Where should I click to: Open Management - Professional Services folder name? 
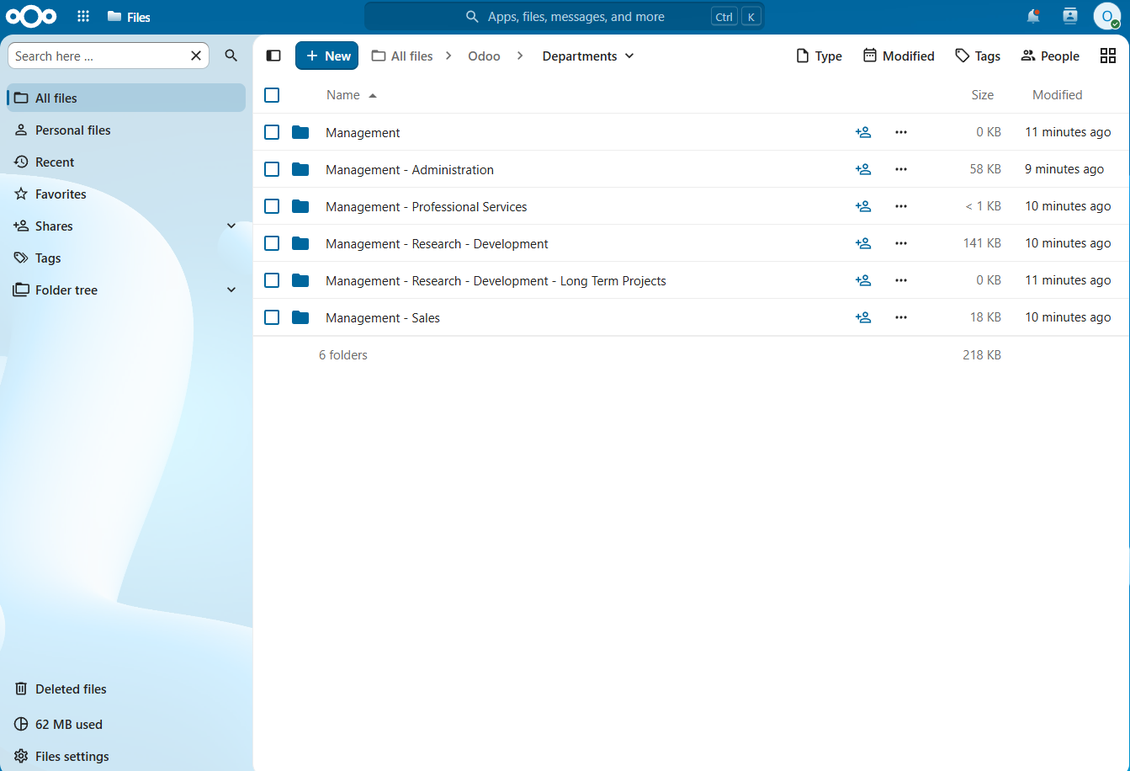pyautogui.click(x=426, y=207)
